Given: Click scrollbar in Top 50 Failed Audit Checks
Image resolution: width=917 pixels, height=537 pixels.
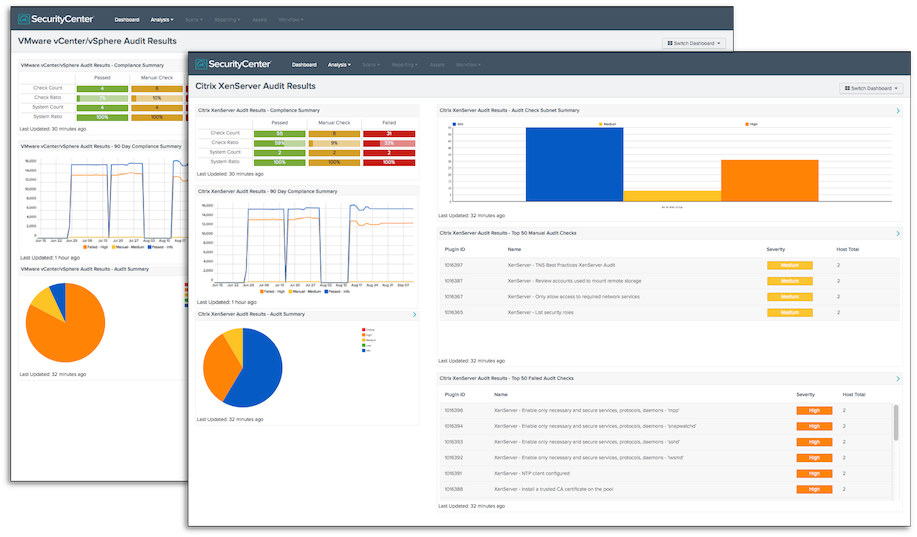Looking at the screenshot, I should pos(896,422).
